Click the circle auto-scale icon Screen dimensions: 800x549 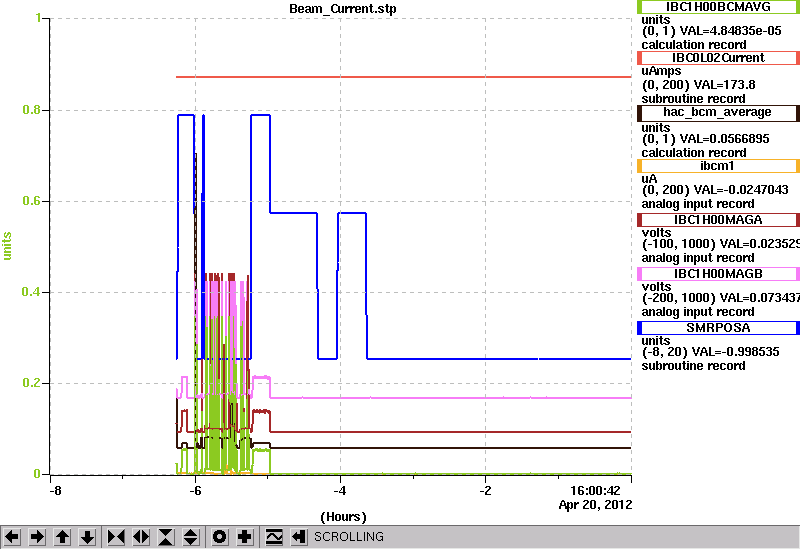pyautogui.click(x=219, y=537)
